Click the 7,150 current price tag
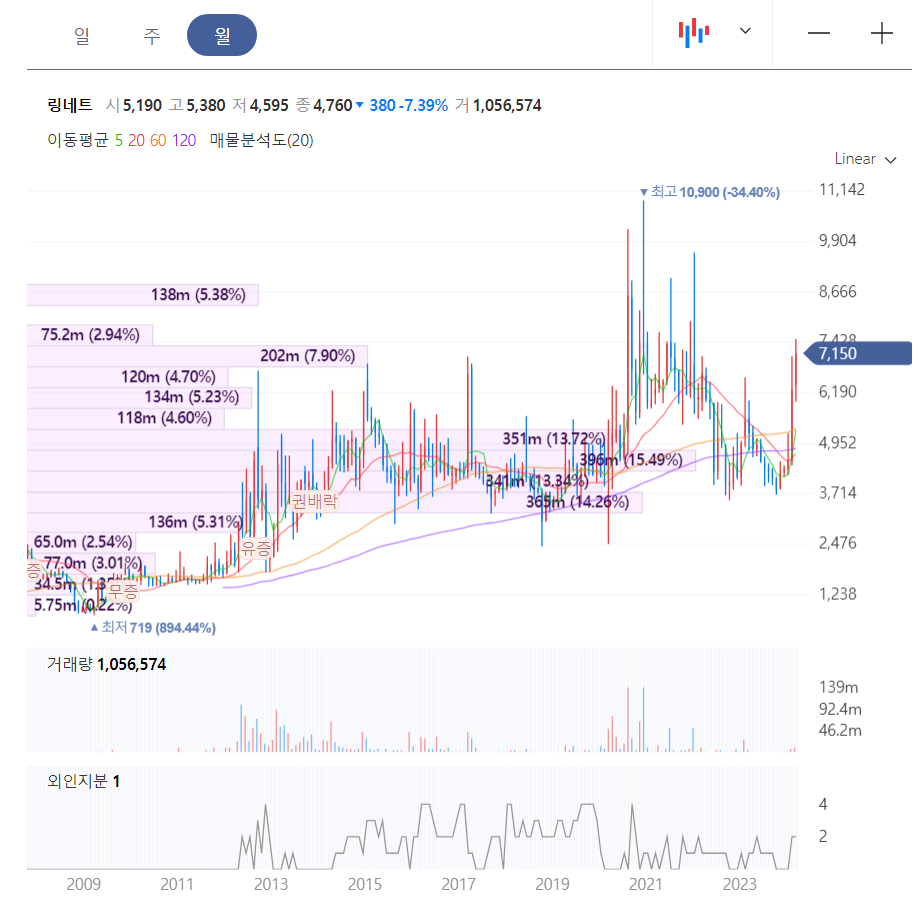Screen dimensions: 918x917 pyautogui.click(x=858, y=354)
